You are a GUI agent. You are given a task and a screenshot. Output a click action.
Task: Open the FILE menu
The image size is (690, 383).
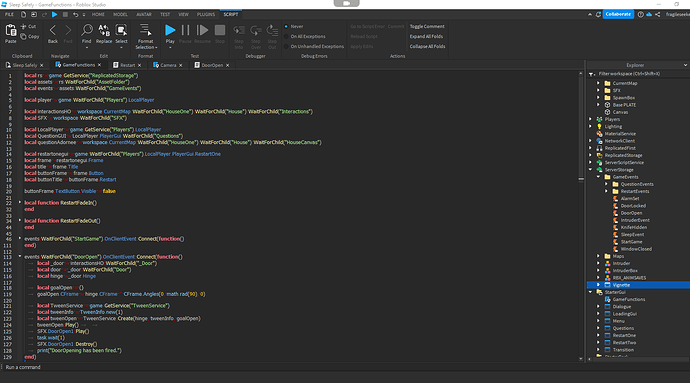coord(9,15)
